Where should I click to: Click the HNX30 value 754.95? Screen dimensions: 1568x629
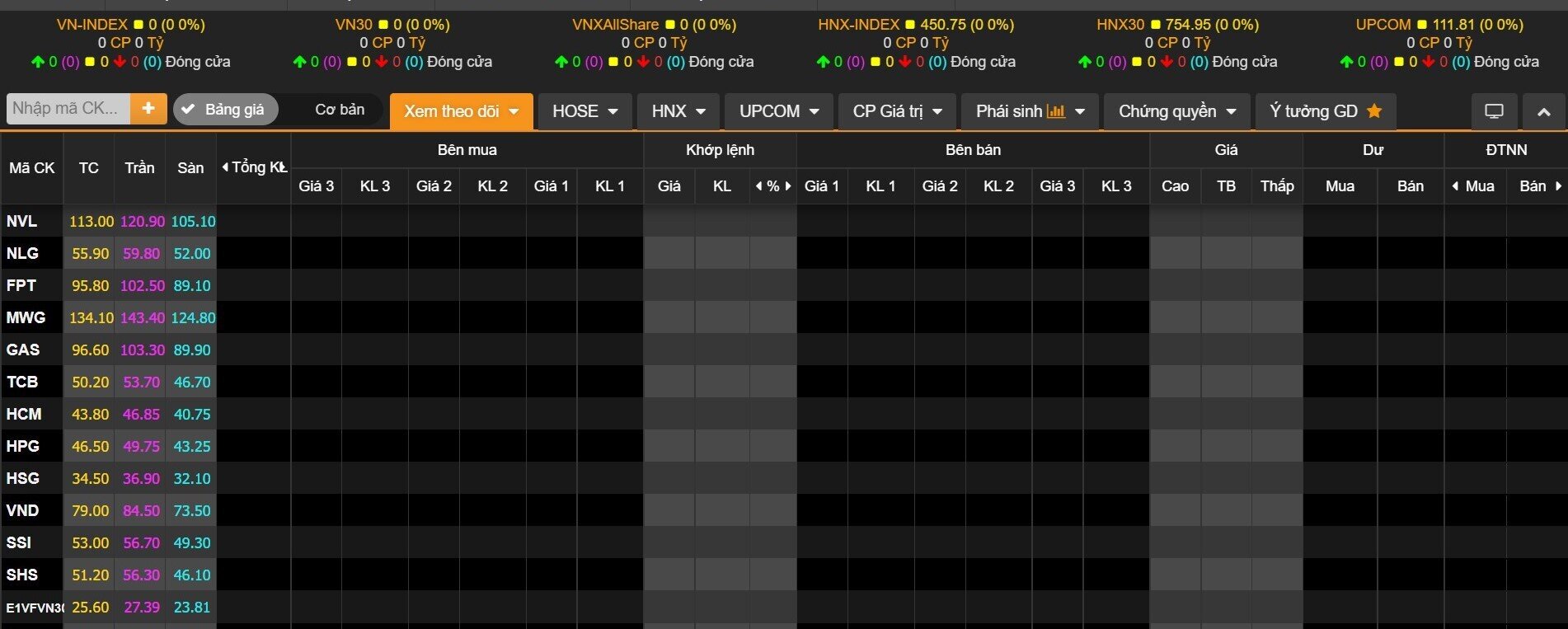click(x=1188, y=25)
